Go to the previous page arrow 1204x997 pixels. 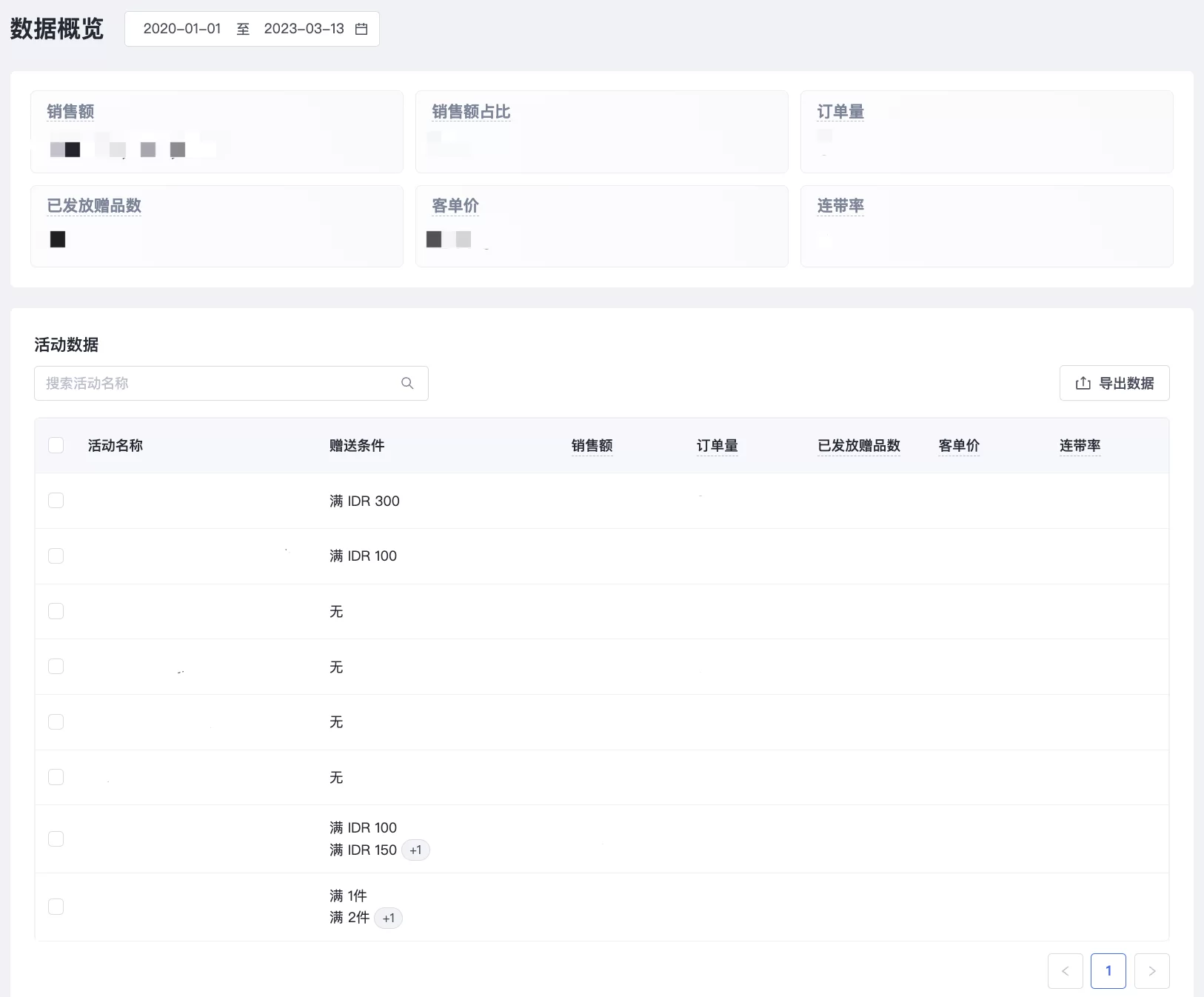point(1066,971)
